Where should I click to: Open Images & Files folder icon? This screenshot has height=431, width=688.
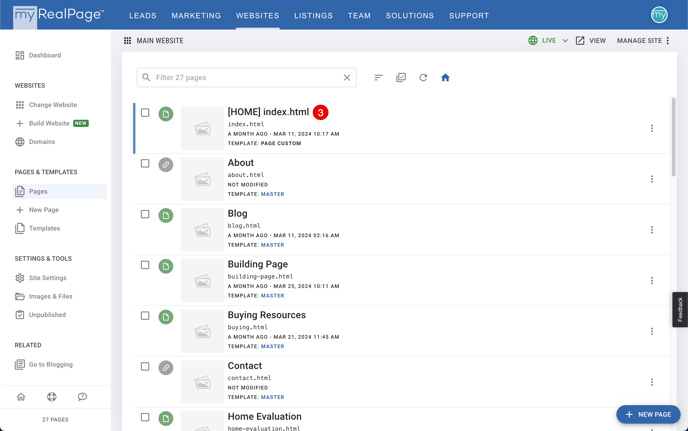click(20, 296)
